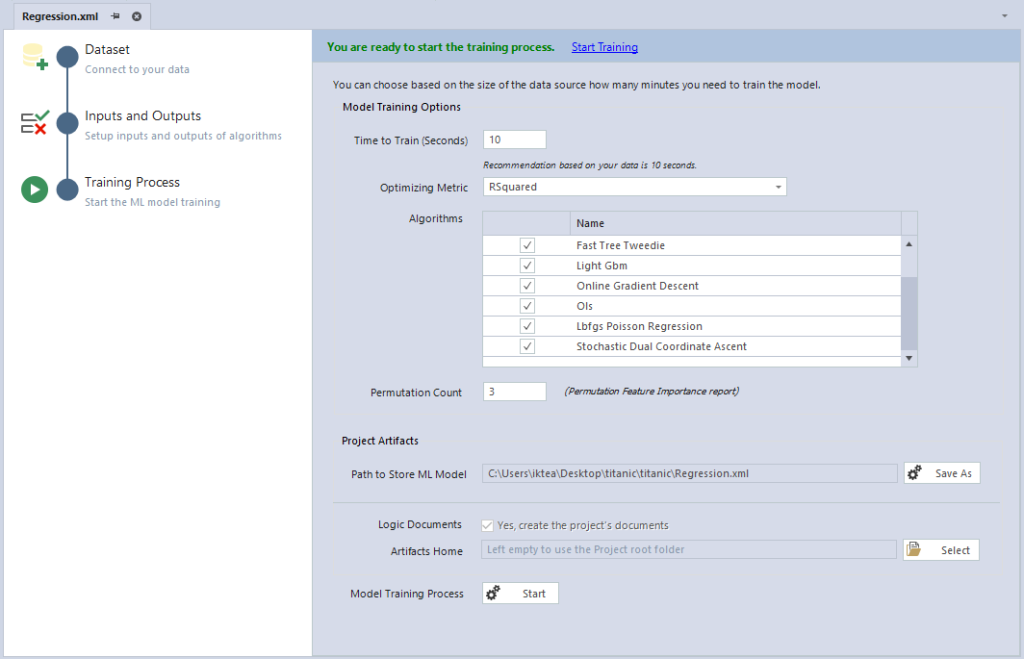
Task: Open the tab list dropdown arrow at top right
Action: [1004, 16]
